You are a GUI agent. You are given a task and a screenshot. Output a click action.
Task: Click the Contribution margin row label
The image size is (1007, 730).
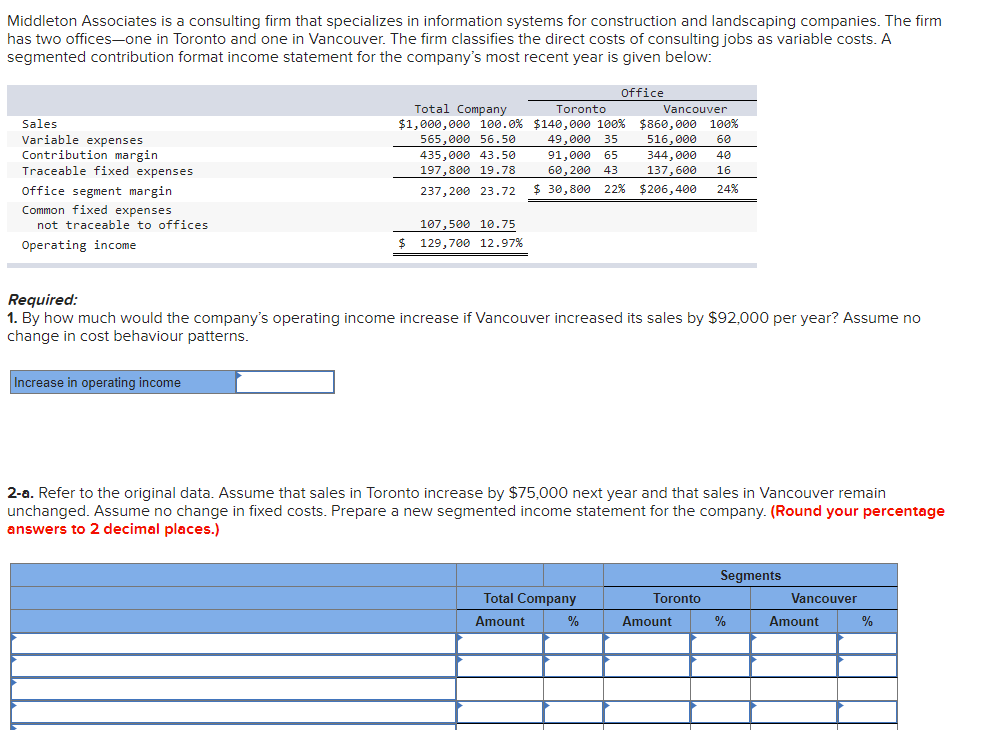[x=89, y=155]
